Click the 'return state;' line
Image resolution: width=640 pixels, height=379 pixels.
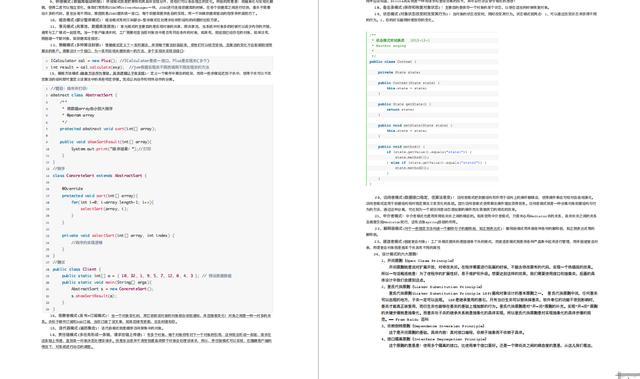click(400, 109)
